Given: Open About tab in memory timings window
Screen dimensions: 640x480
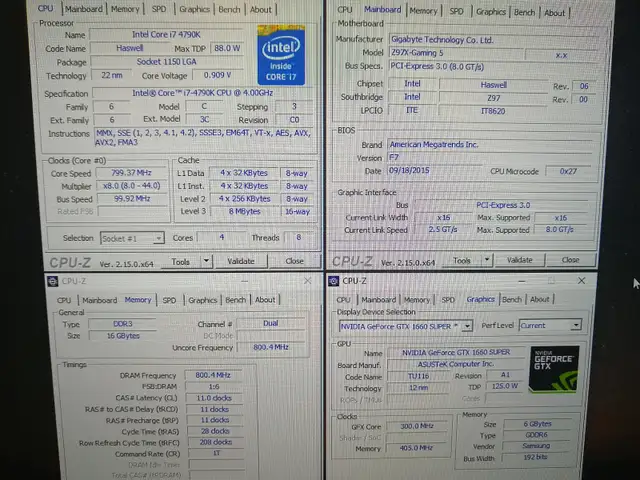Looking at the screenshot, I should (265, 300).
